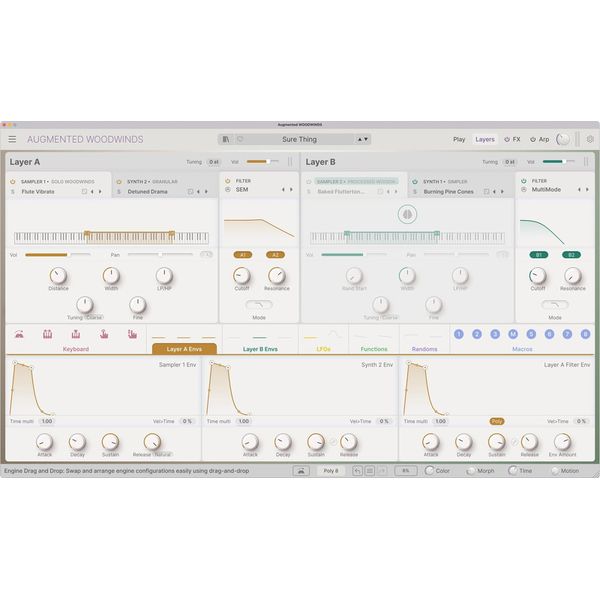600x600 pixels.
Task: Click the Burning Pine Cones browse icon
Action: click(486, 191)
